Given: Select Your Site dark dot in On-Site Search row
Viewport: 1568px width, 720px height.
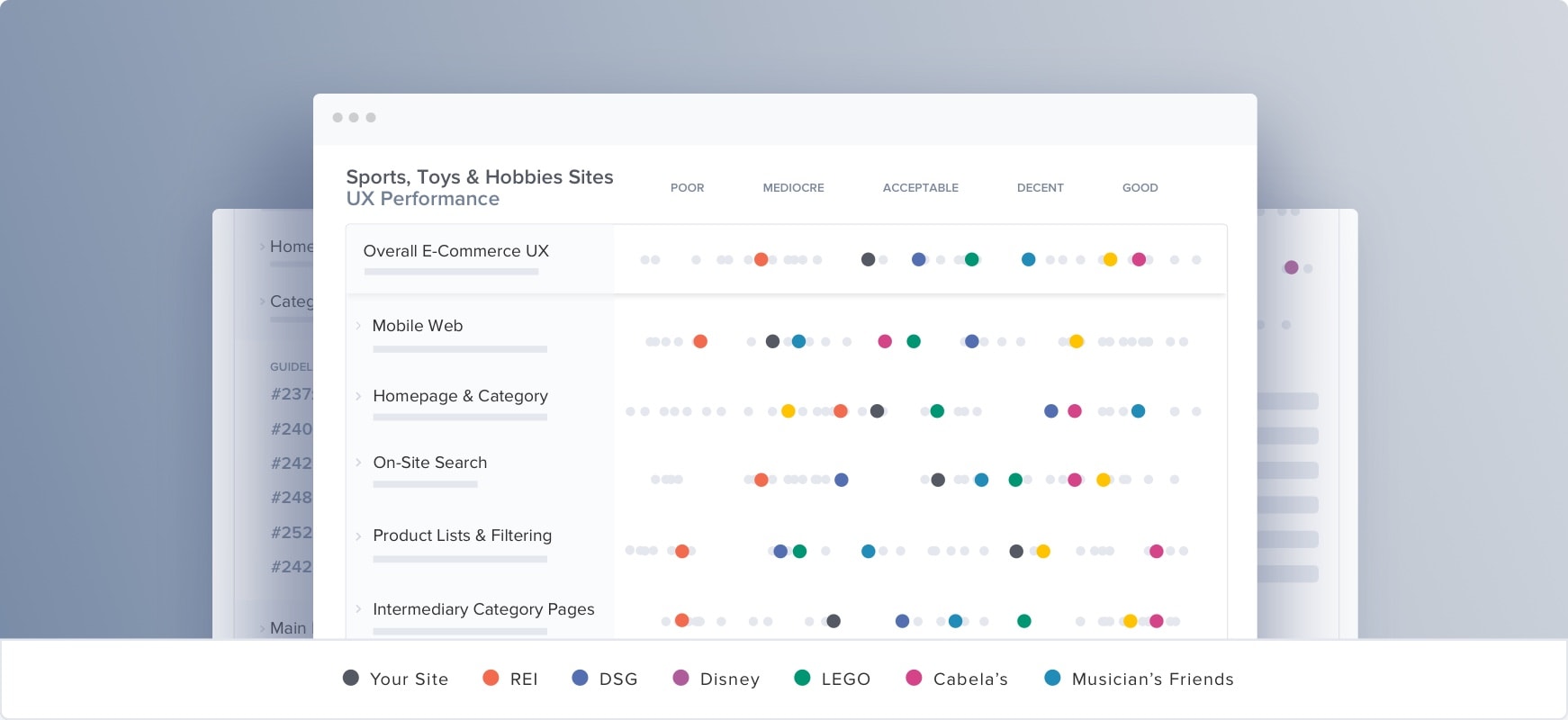Looking at the screenshot, I should coord(938,480).
